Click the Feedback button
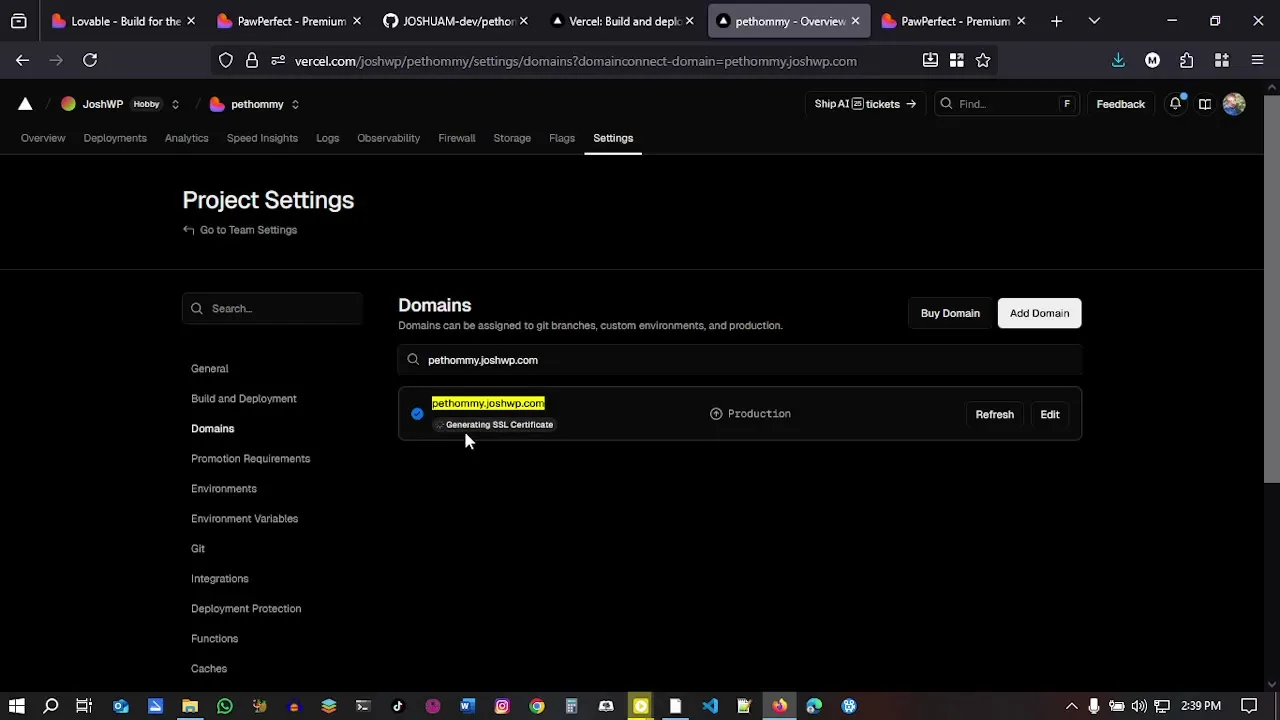Viewport: 1280px width, 720px height. tap(1120, 104)
